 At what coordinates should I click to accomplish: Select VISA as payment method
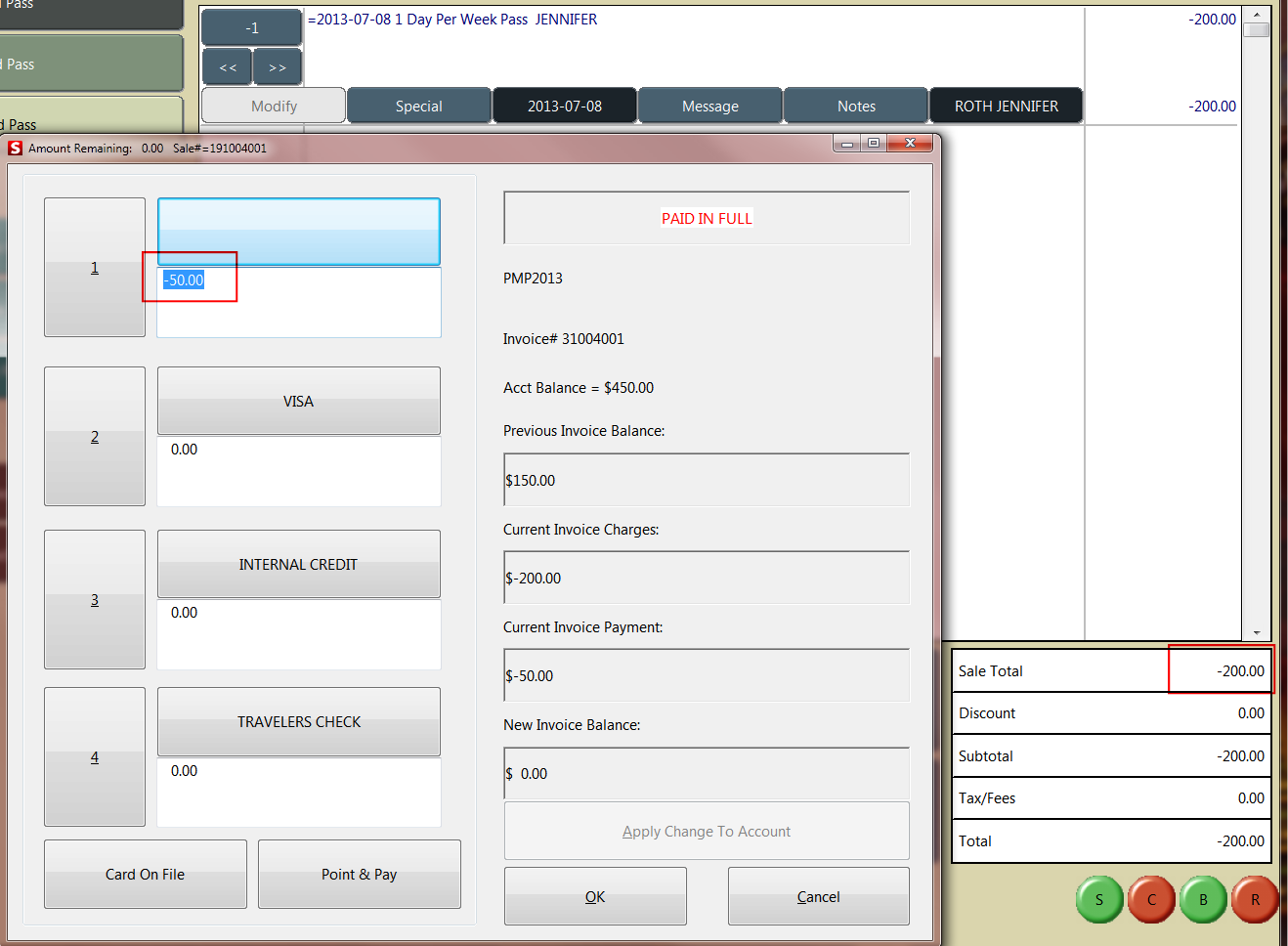click(298, 401)
